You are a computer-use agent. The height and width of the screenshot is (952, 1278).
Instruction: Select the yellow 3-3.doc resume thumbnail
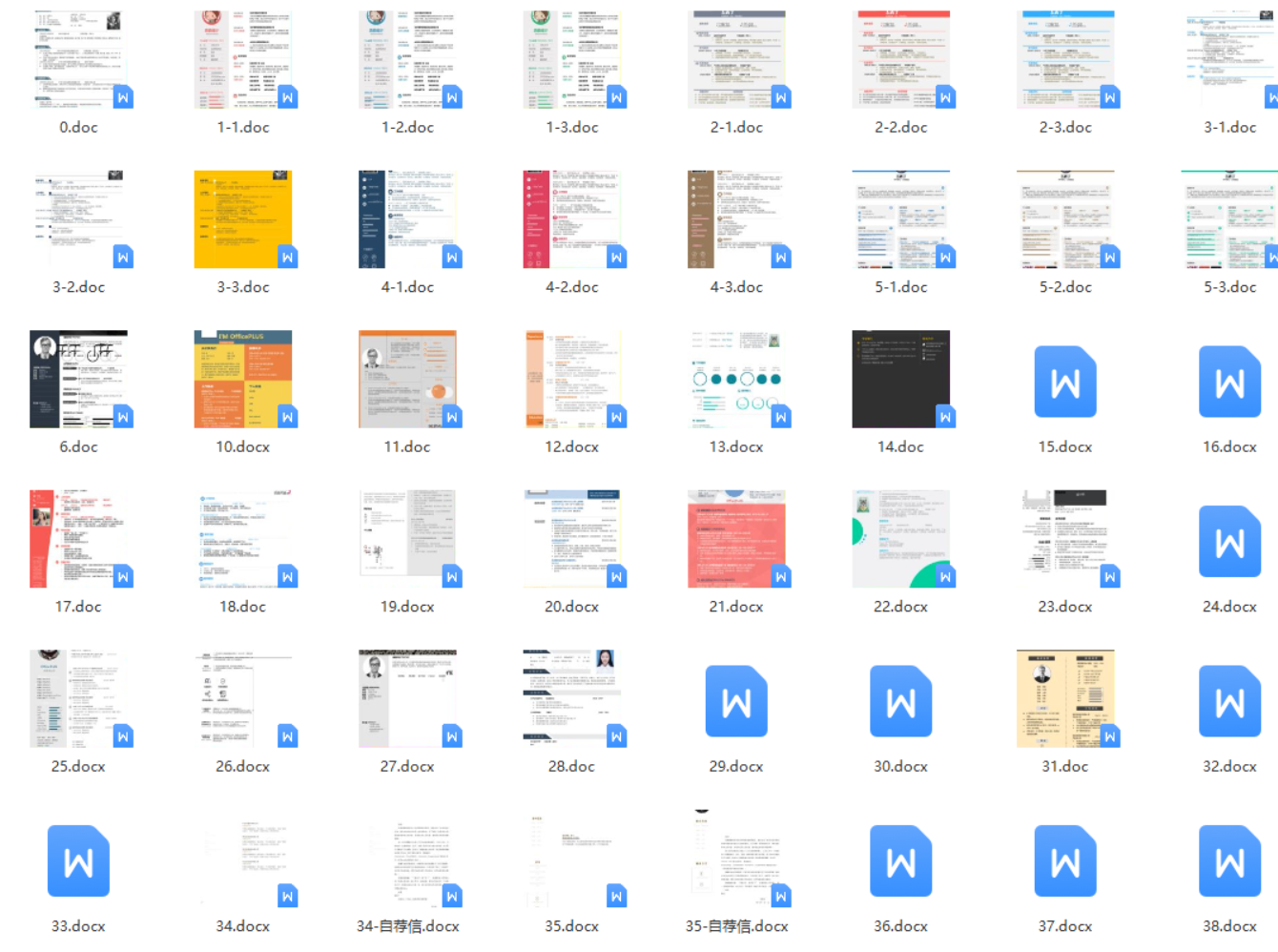pos(242,219)
